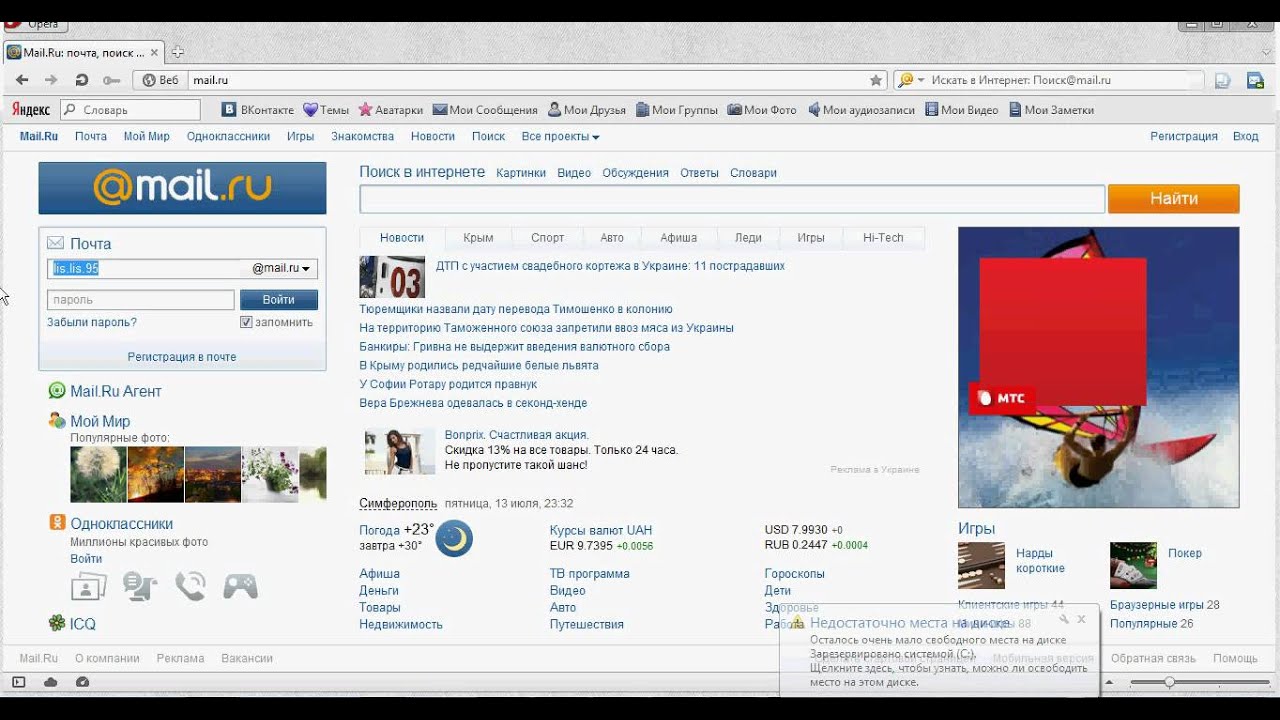Open the Покер game thumbnail
The height and width of the screenshot is (720, 1280).
point(1133,565)
